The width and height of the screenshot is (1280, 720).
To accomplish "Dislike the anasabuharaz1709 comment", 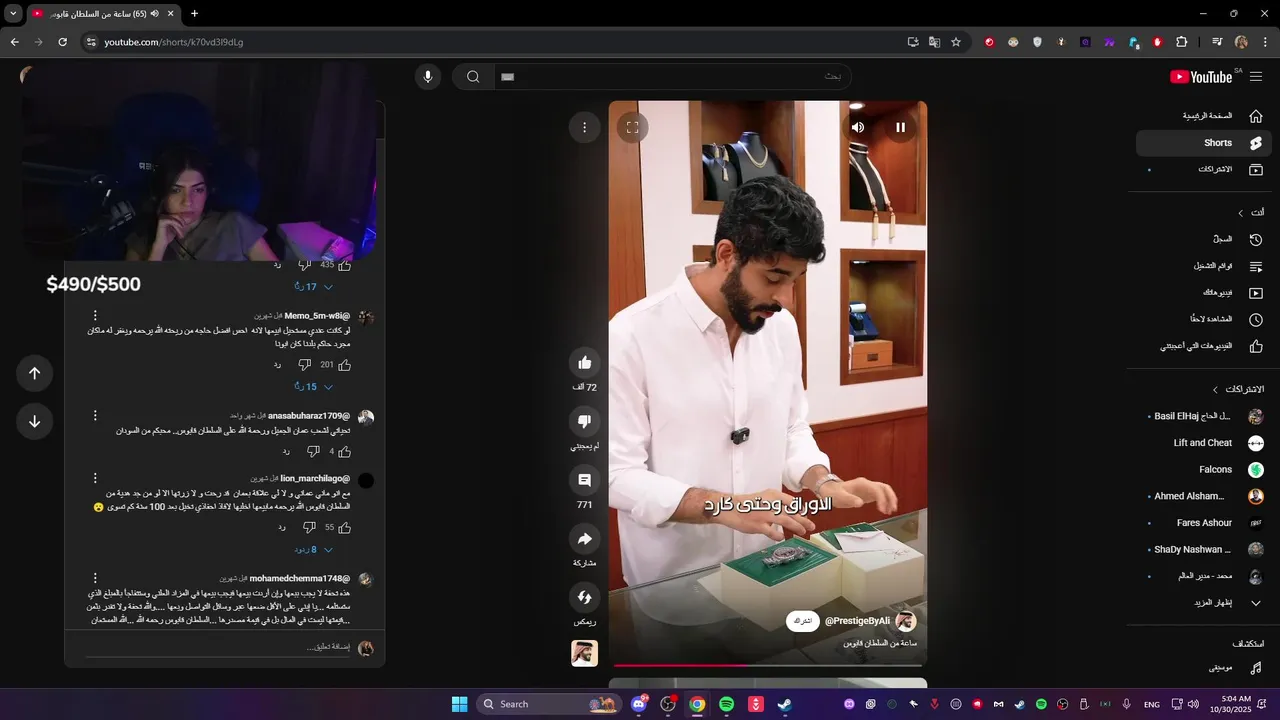I will (x=313, y=451).
